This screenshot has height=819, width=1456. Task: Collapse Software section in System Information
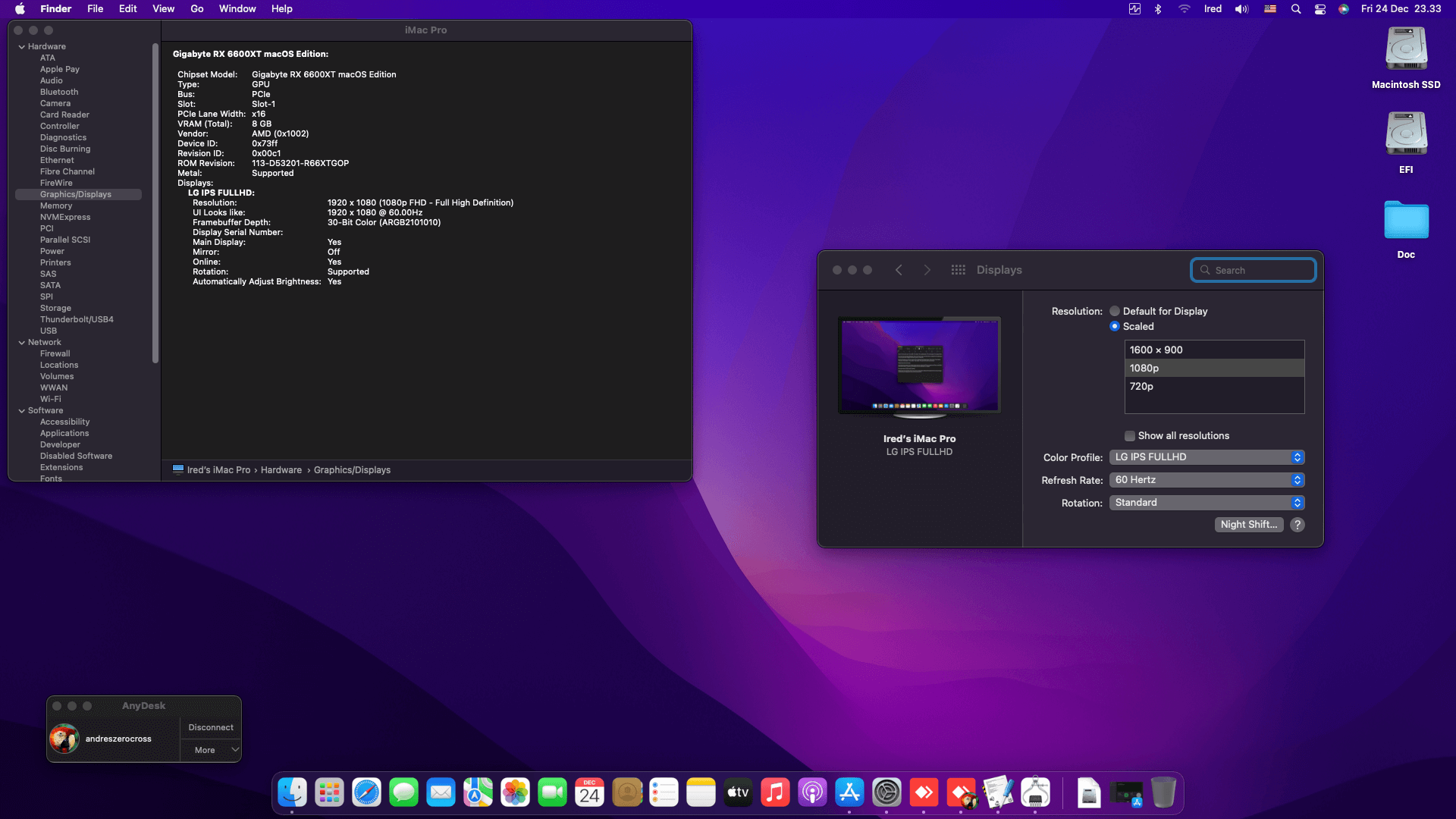pos(22,411)
